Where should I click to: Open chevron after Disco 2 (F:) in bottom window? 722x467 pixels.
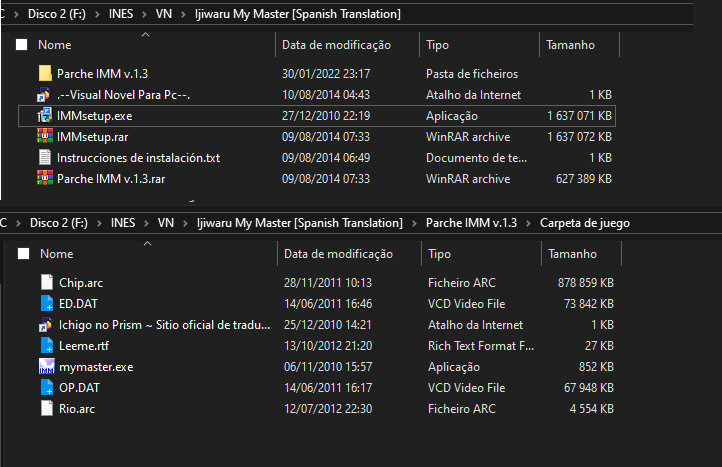pyautogui.click(x=99, y=223)
